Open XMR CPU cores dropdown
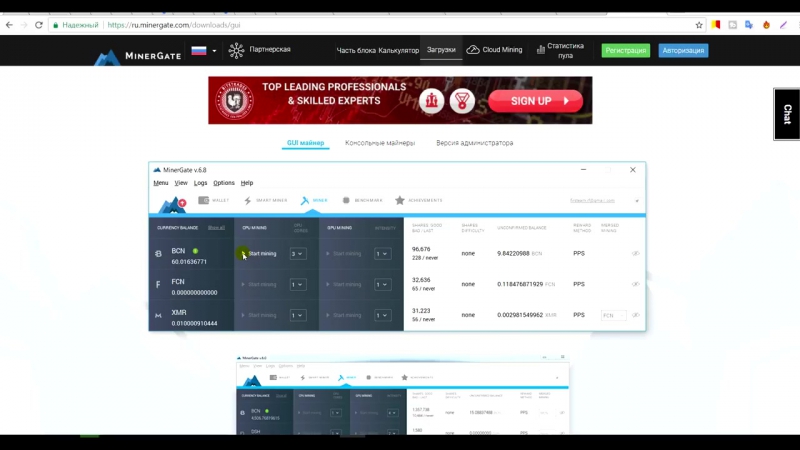The image size is (800, 450). 298,315
